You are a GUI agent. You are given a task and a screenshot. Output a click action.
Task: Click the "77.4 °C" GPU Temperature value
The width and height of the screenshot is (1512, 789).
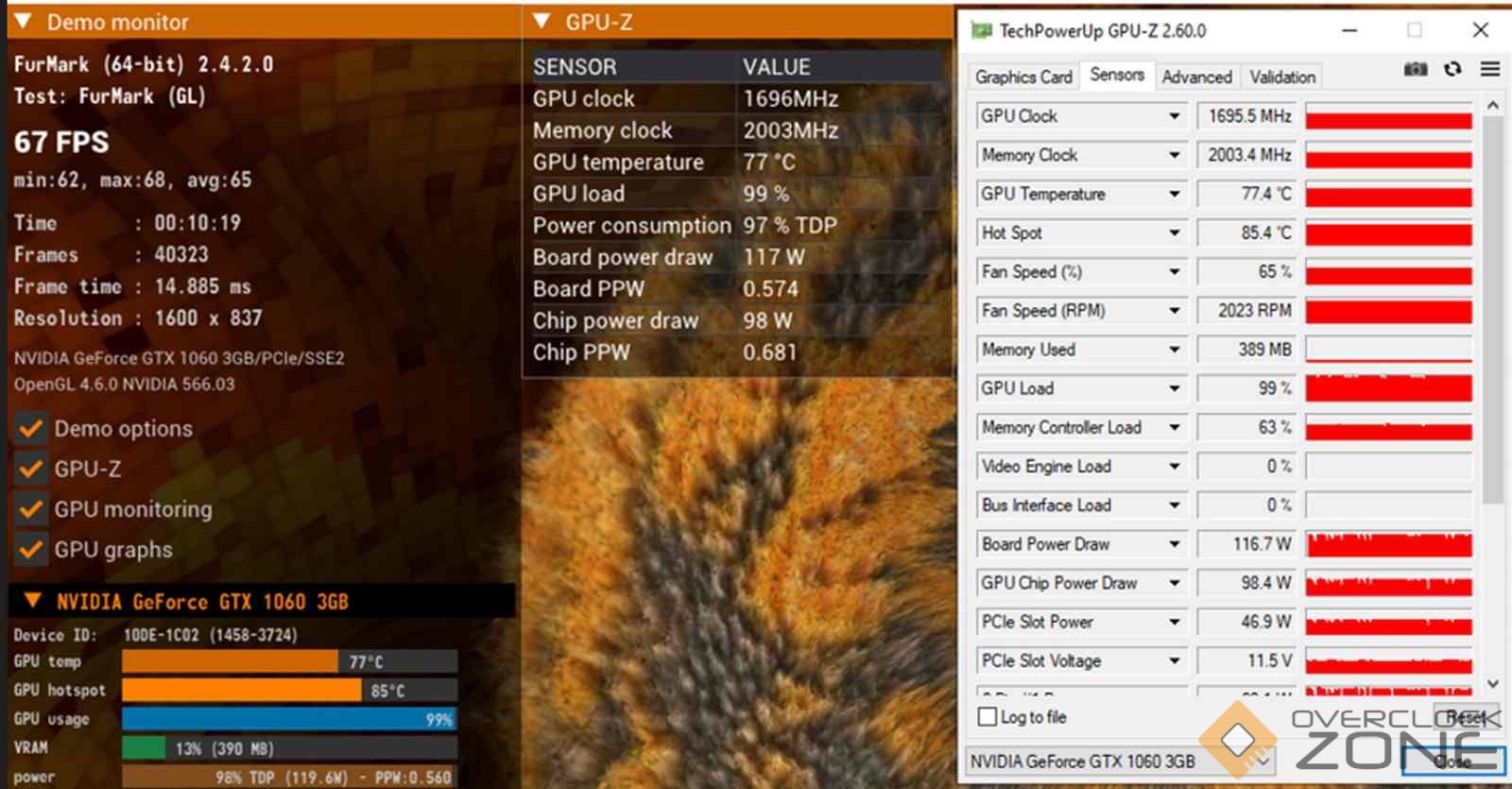[x=1266, y=194]
